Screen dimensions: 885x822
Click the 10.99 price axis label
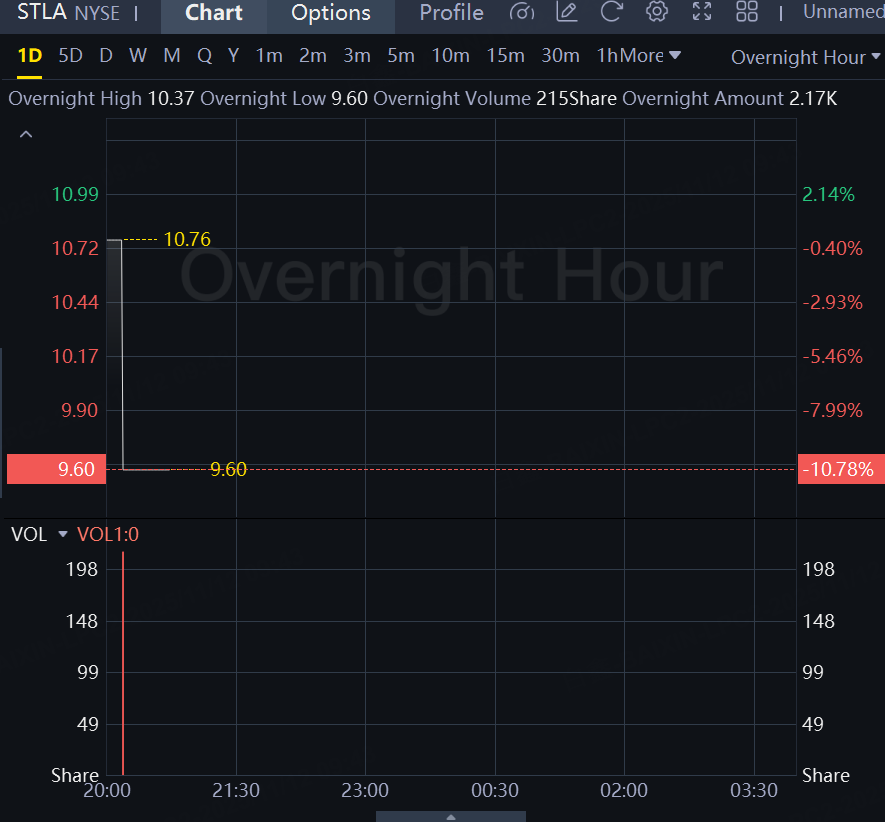pos(75,194)
